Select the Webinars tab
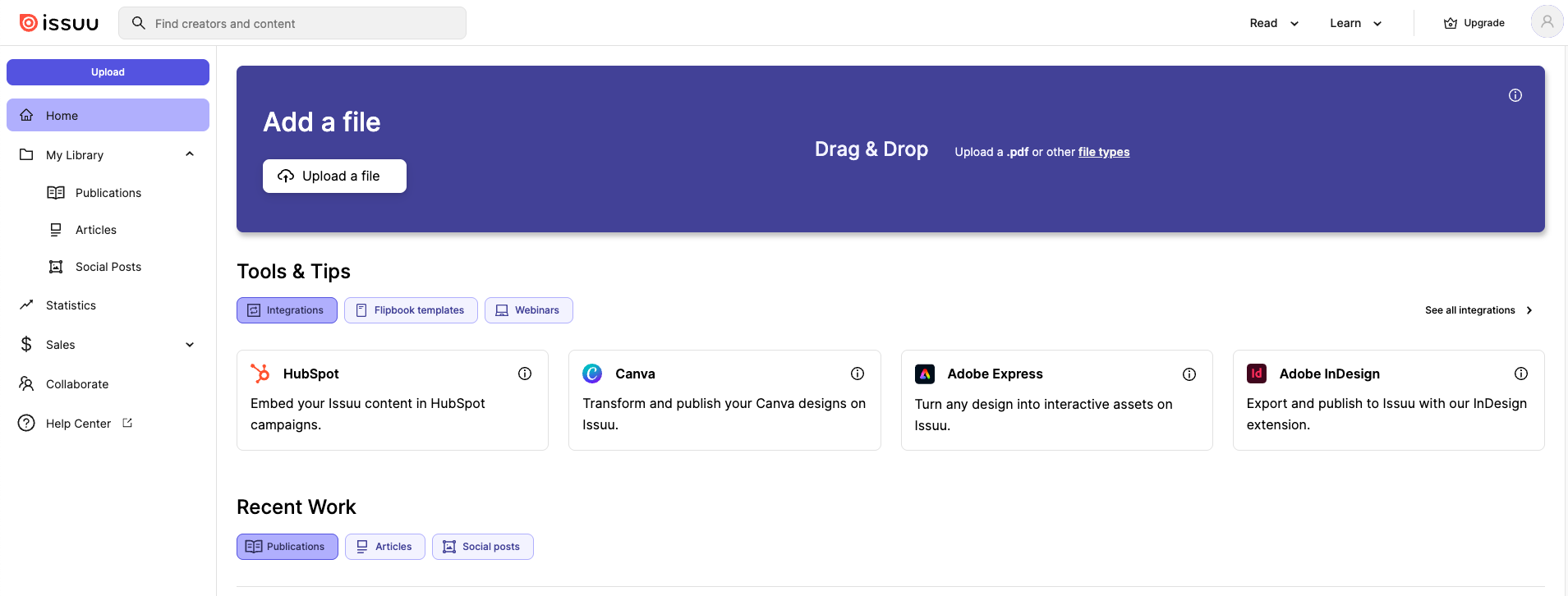Viewport: 1568px width, 596px height. pos(529,310)
